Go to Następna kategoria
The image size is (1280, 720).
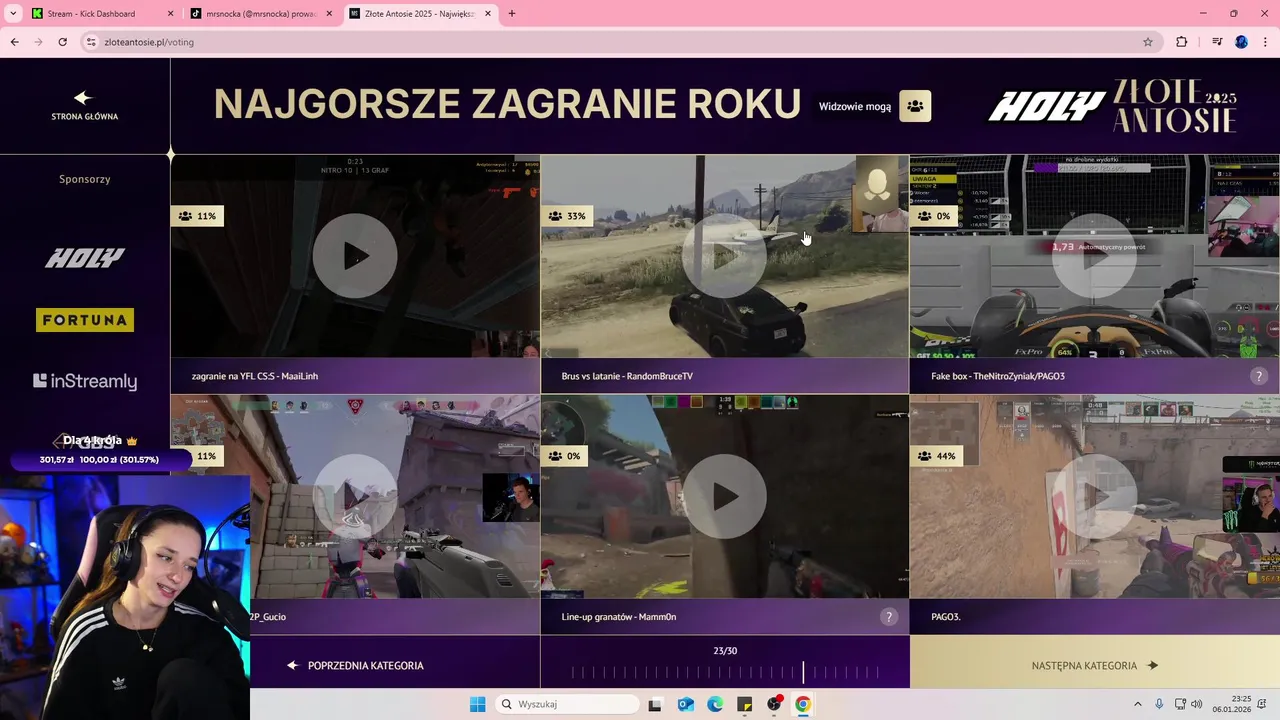click(x=1094, y=665)
